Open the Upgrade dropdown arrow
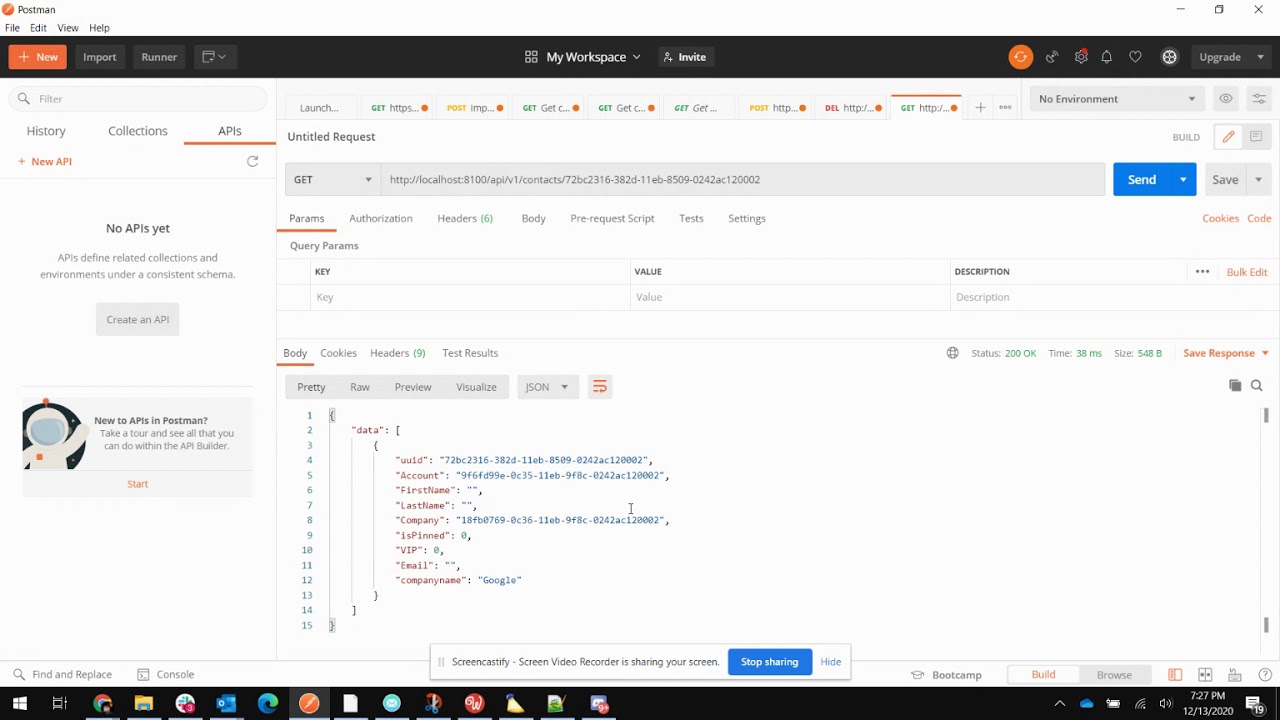Viewport: 1280px width, 720px height. pyautogui.click(x=1260, y=57)
